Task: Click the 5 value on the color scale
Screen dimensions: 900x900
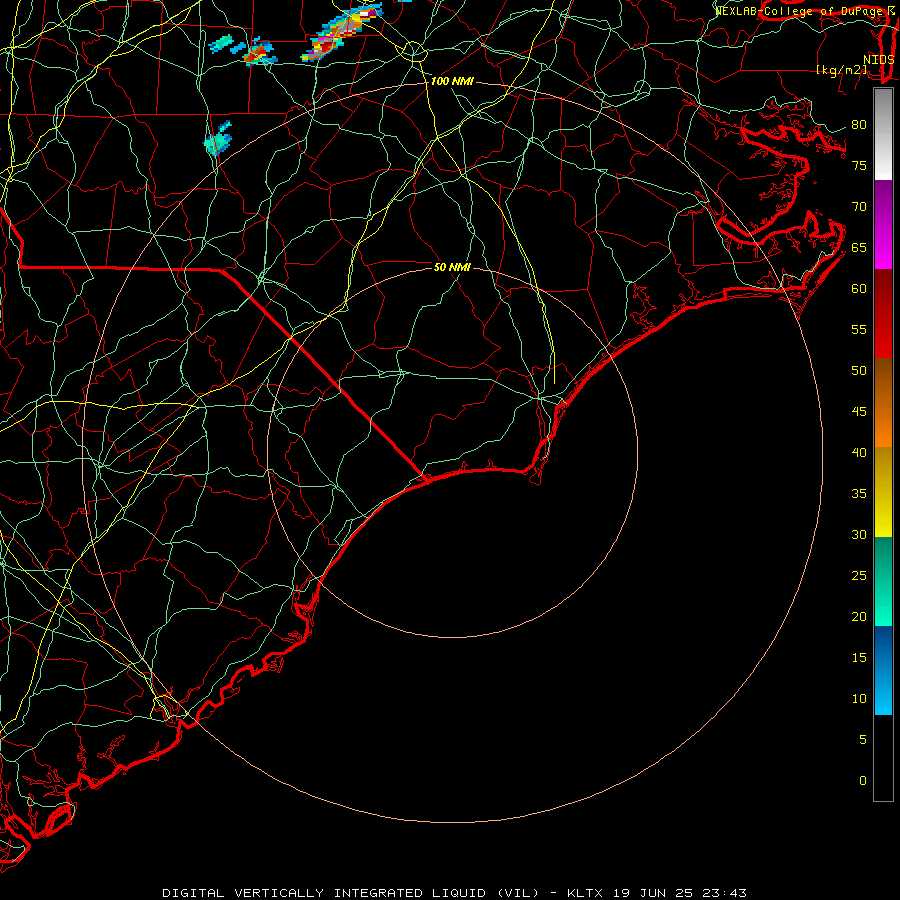Action: pyautogui.click(x=863, y=740)
